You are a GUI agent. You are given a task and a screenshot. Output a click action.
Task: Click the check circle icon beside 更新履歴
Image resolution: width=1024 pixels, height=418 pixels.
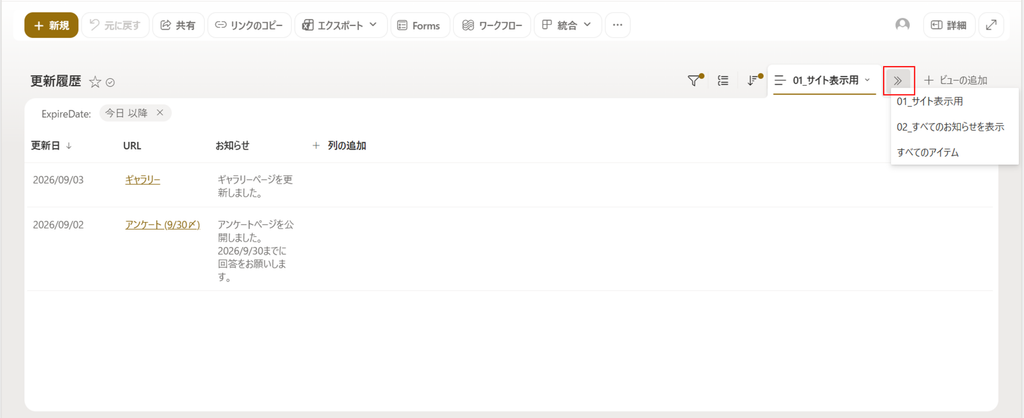coord(110,82)
